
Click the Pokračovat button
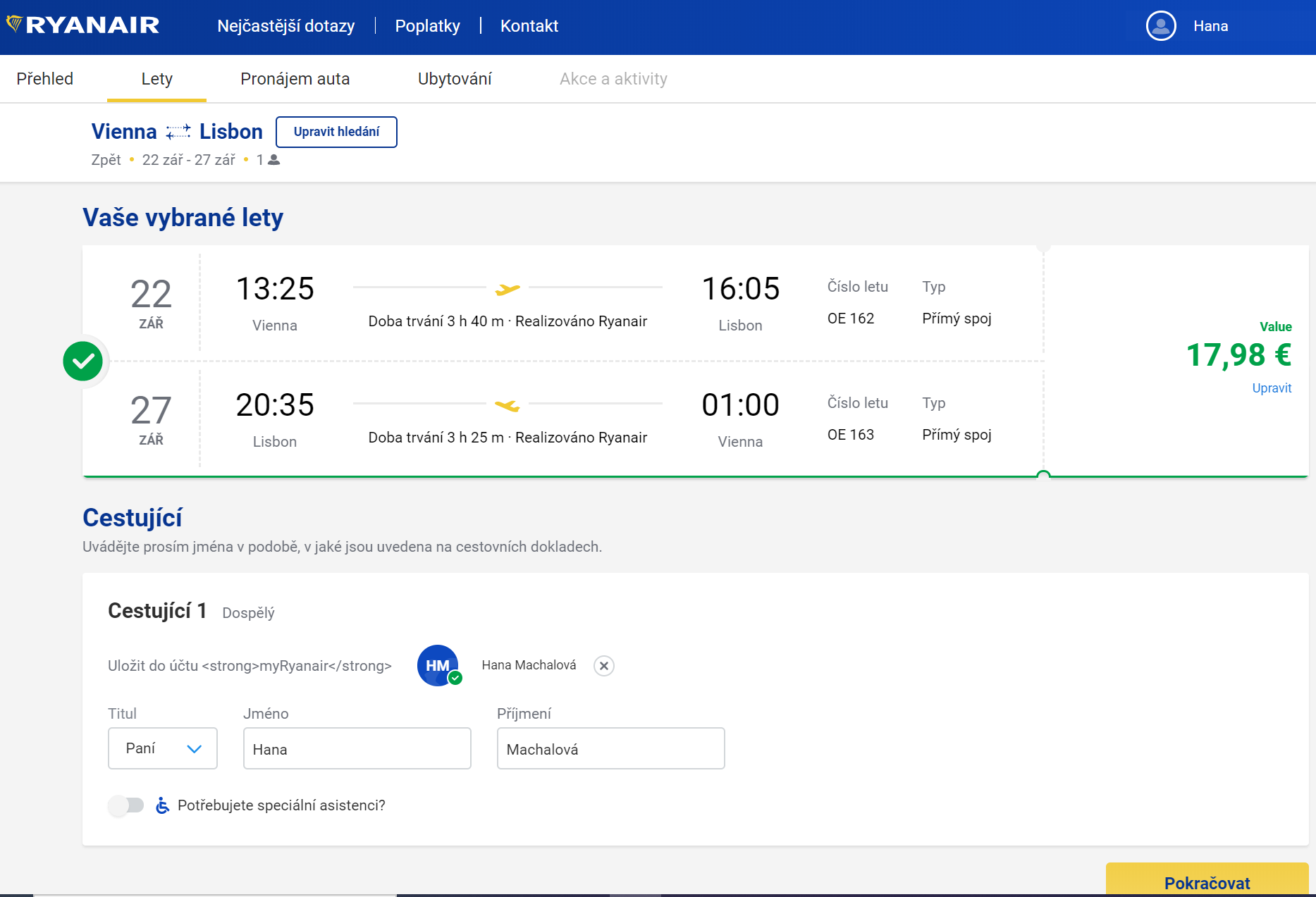coord(1207,880)
